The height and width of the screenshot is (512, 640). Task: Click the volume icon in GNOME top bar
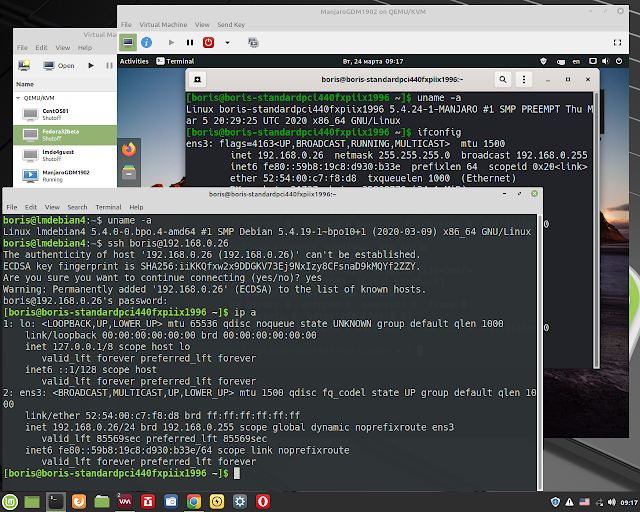pos(605,61)
